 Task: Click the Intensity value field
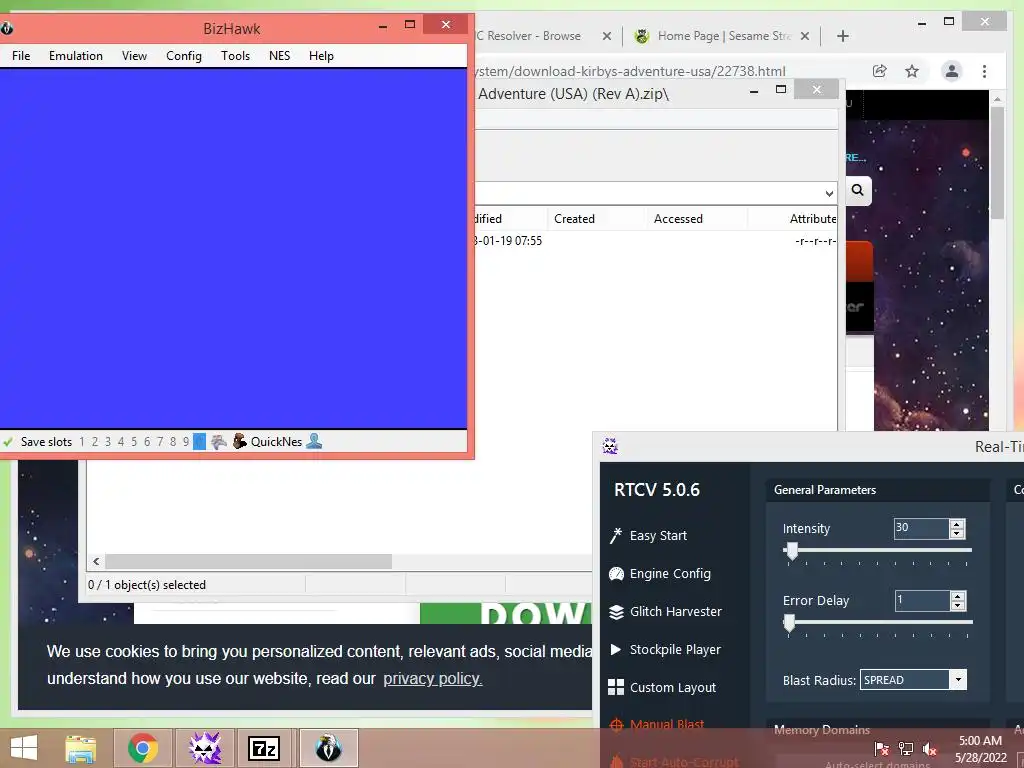921,528
